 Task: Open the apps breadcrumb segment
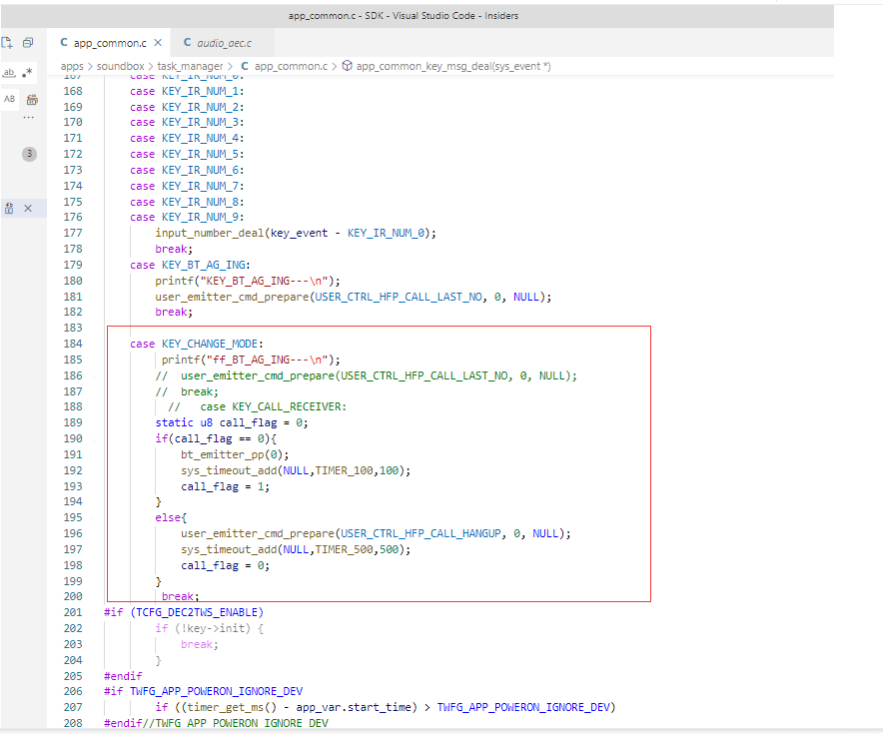point(72,66)
